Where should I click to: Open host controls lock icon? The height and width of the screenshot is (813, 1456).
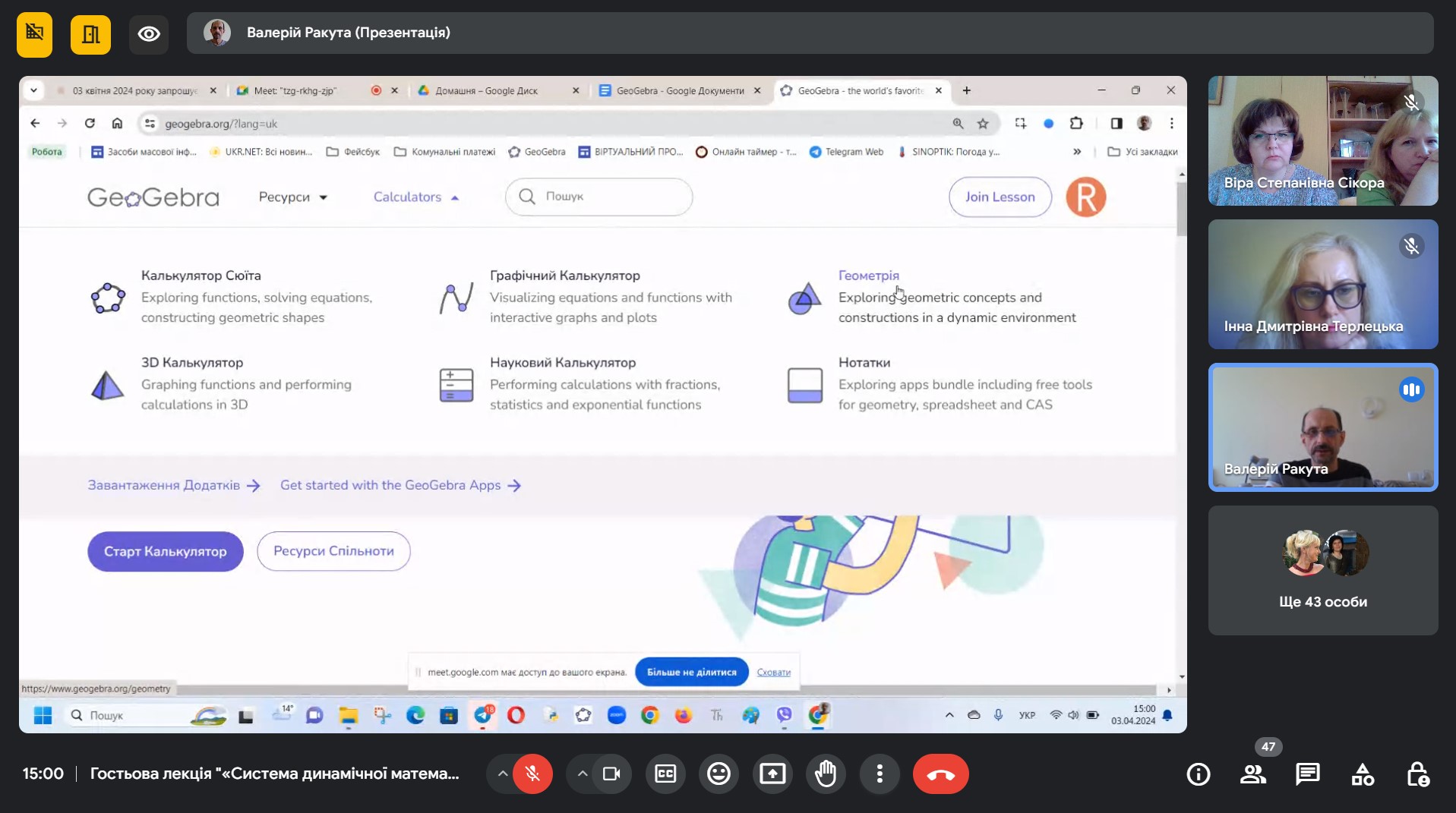tap(1417, 774)
